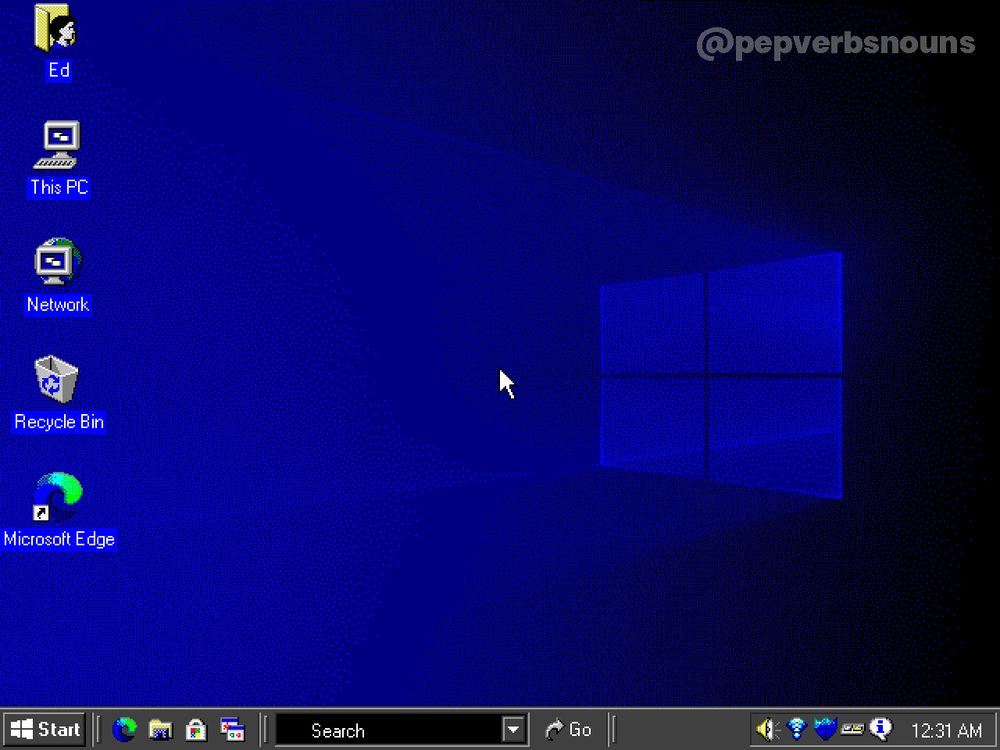Launch the browser from the Quick Launch bar
This screenshot has height=750, width=1000.
pos(124,730)
